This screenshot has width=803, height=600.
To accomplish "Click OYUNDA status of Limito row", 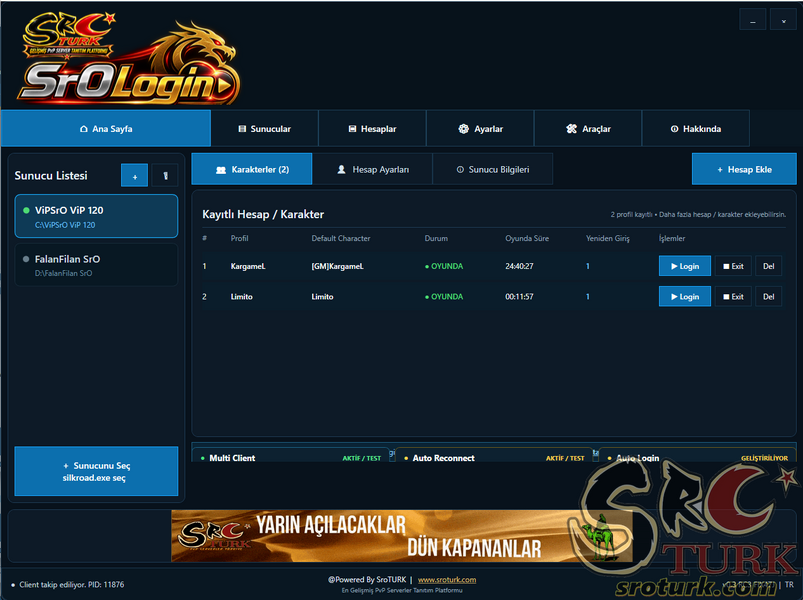I will point(444,296).
